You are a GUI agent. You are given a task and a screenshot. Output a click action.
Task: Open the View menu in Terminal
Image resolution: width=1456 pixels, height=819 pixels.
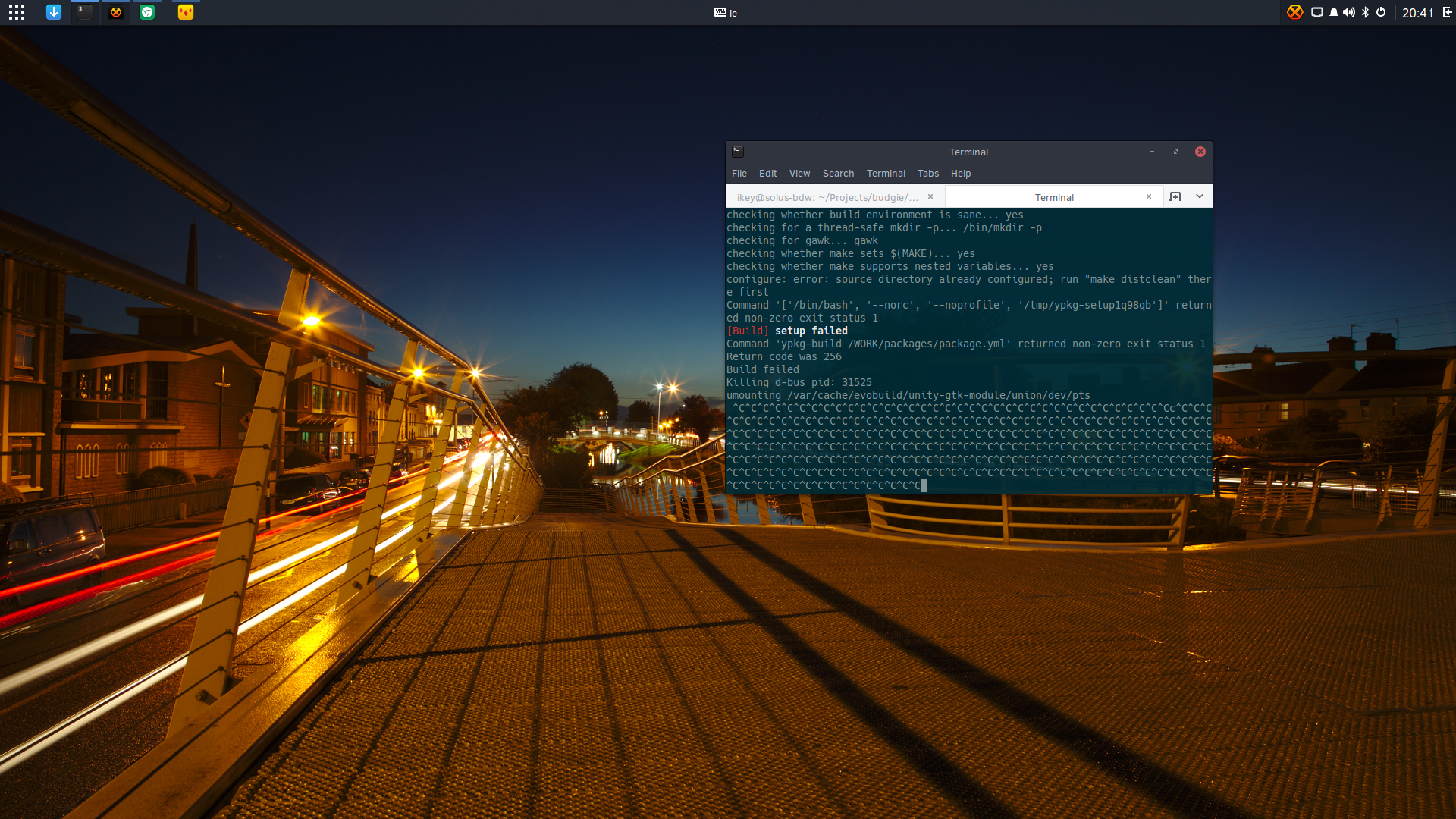pyautogui.click(x=800, y=174)
